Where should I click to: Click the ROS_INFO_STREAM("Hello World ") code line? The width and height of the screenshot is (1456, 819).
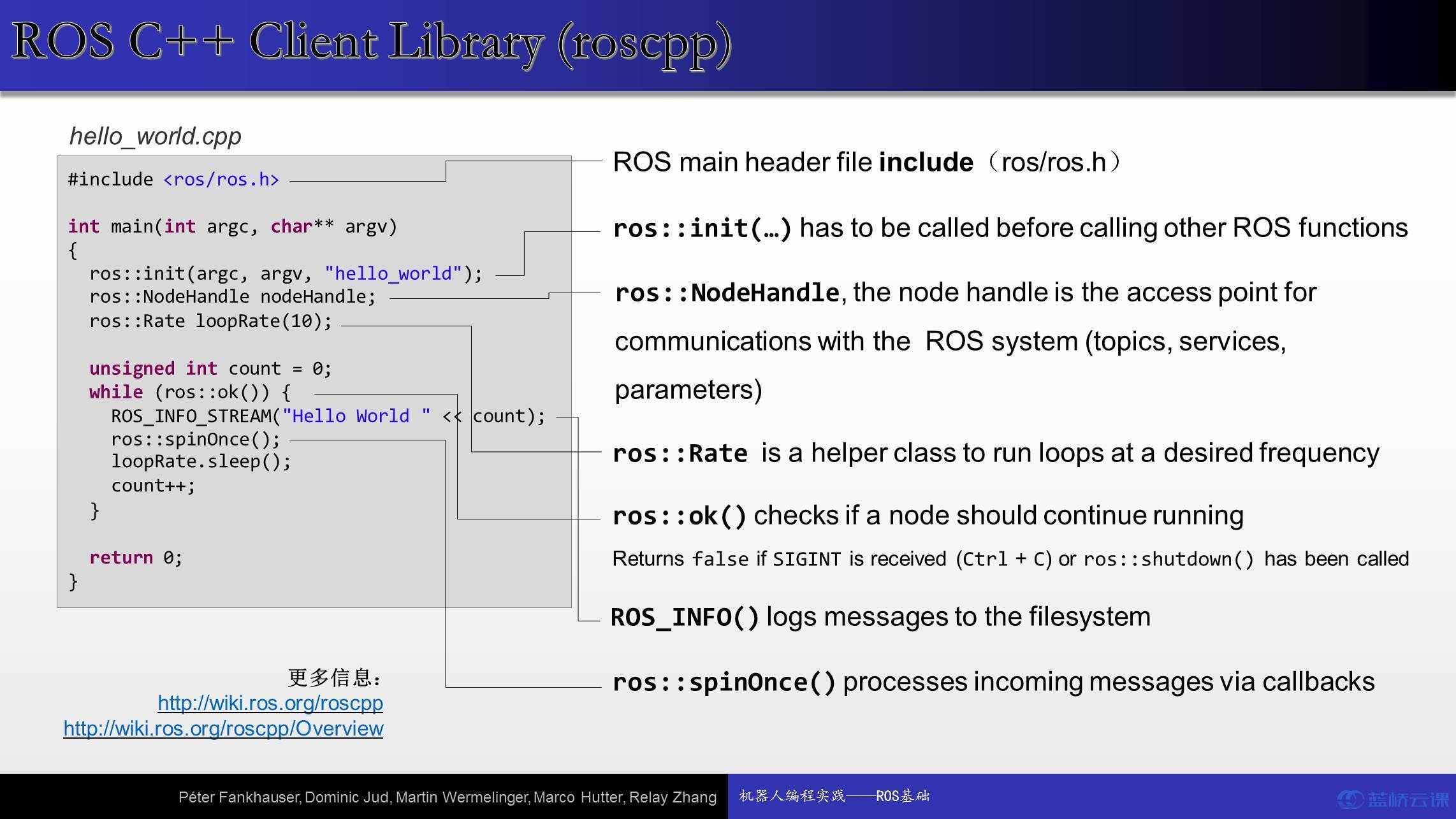click(x=328, y=416)
